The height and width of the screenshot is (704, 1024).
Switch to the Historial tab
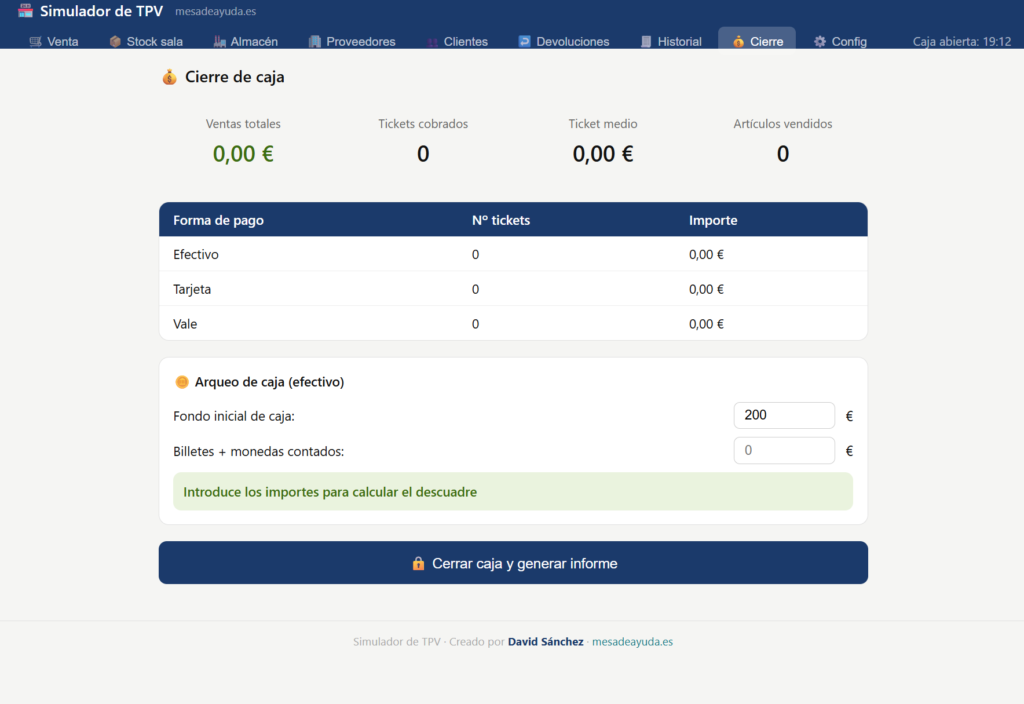coord(671,41)
